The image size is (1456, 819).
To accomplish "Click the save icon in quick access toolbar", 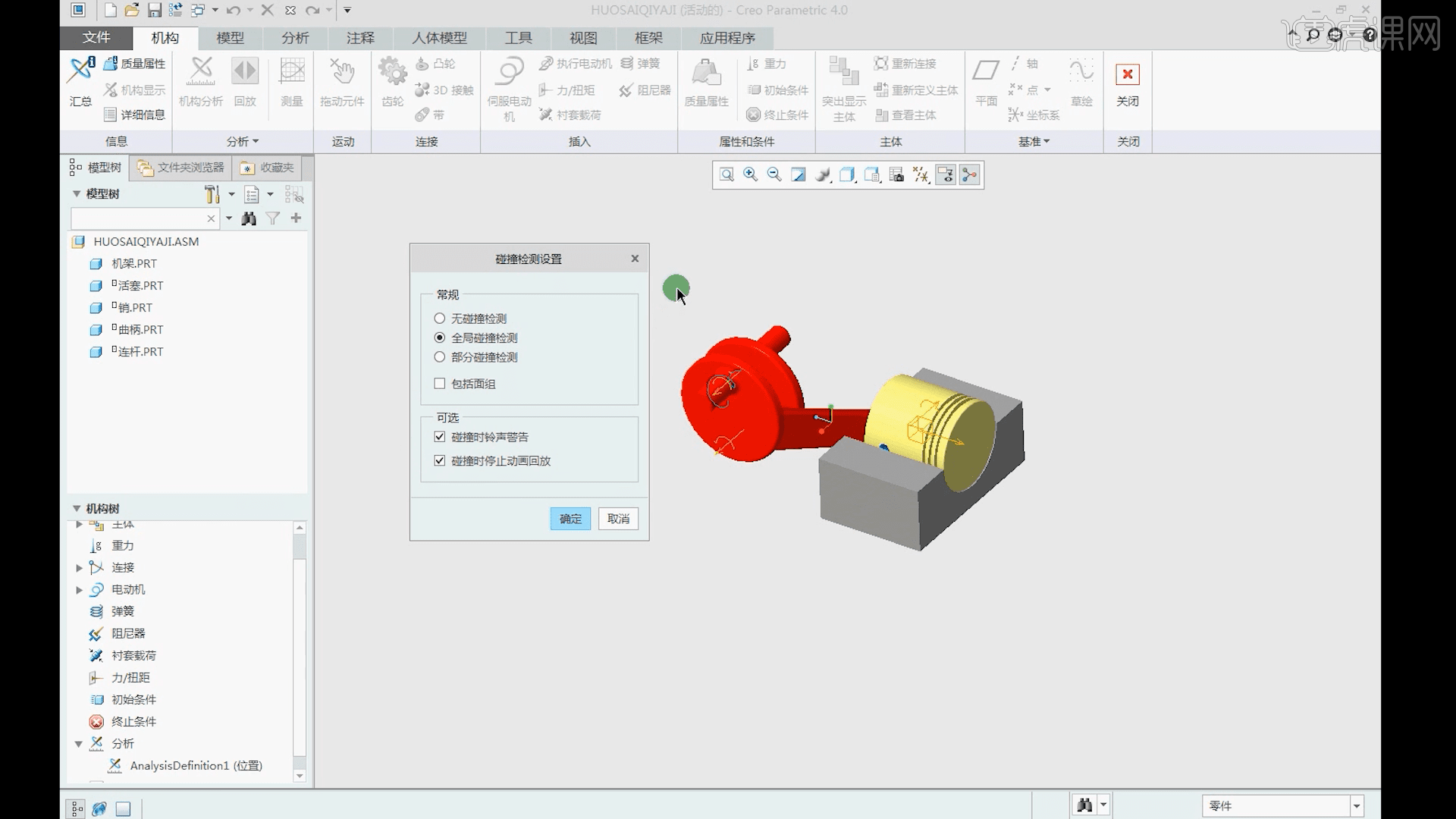I will [x=154, y=11].
